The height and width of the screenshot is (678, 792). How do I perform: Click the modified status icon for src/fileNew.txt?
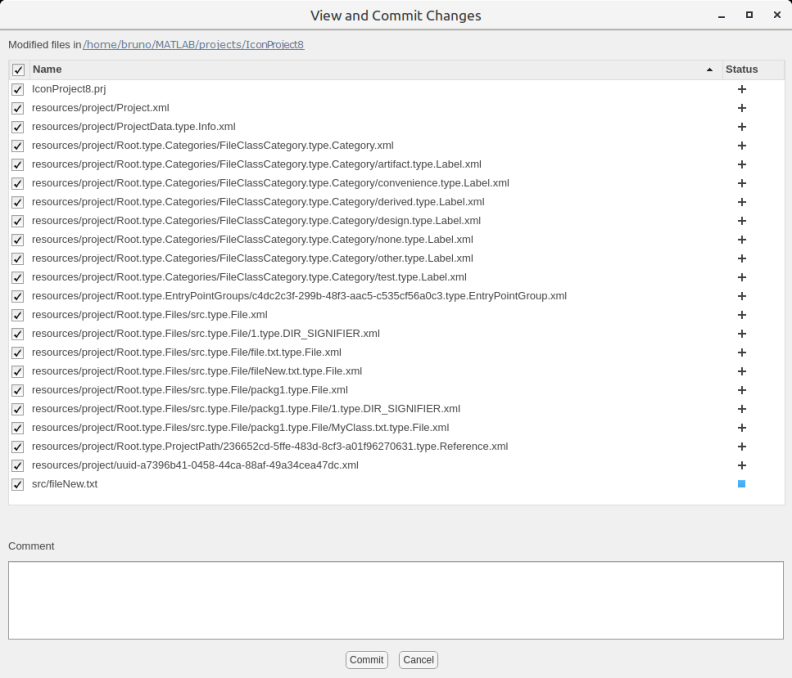tap(741, 484)
